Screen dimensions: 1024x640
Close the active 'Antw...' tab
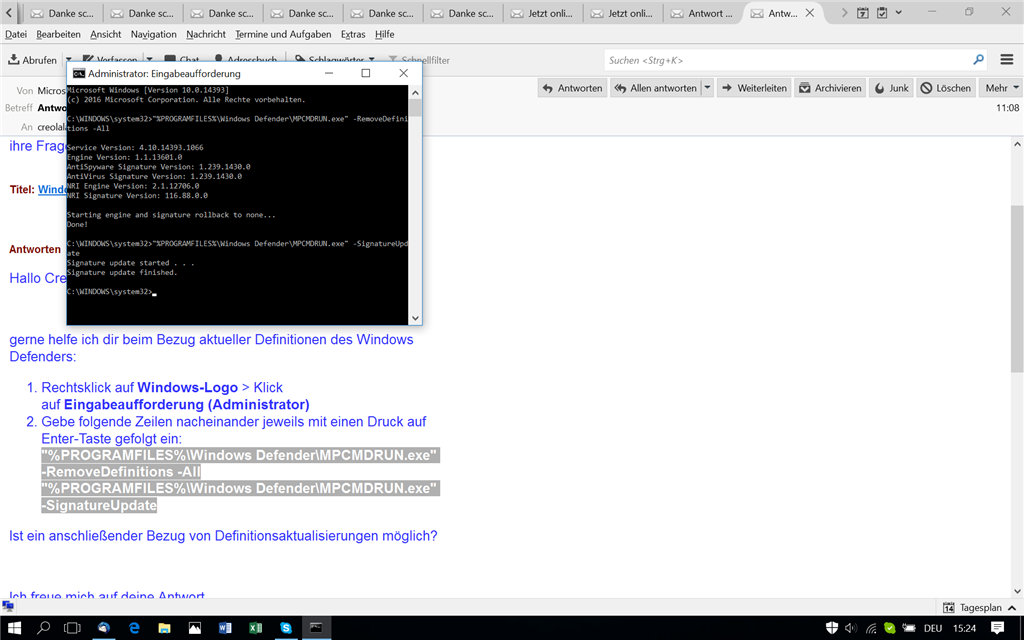810,13
